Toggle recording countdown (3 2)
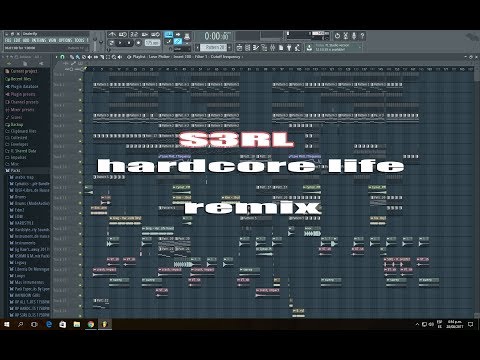Screen dimensions: 480x360 (x=134, y=34)
